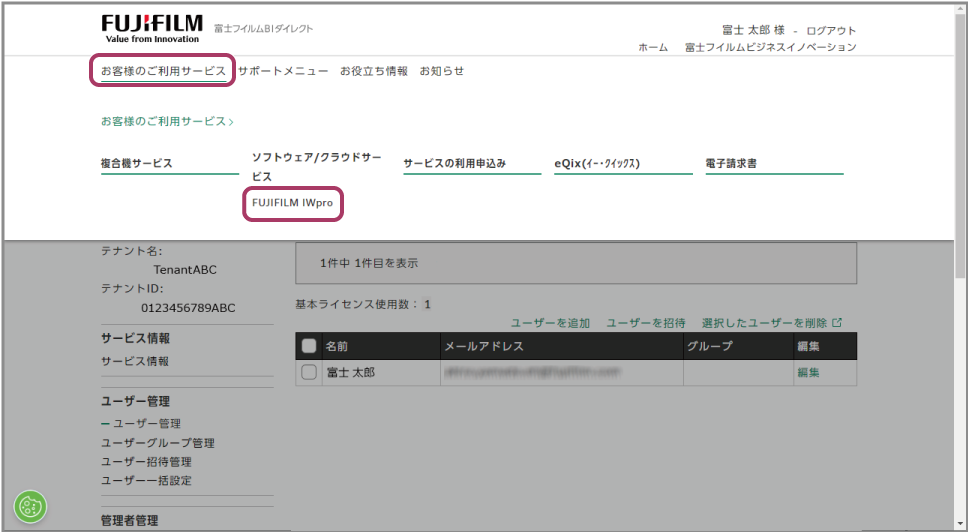Open お役立ち情報 menu
Viewport: 968px width, 532px height.
point(373,71)
